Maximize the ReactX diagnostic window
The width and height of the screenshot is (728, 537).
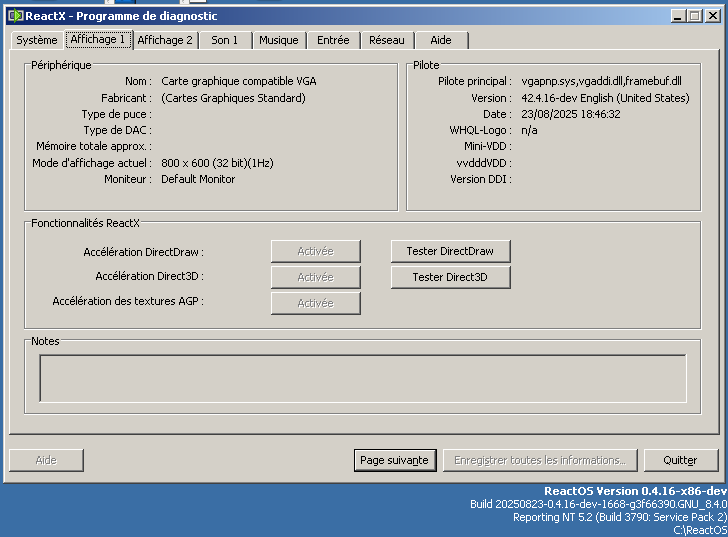coord(695,16)
